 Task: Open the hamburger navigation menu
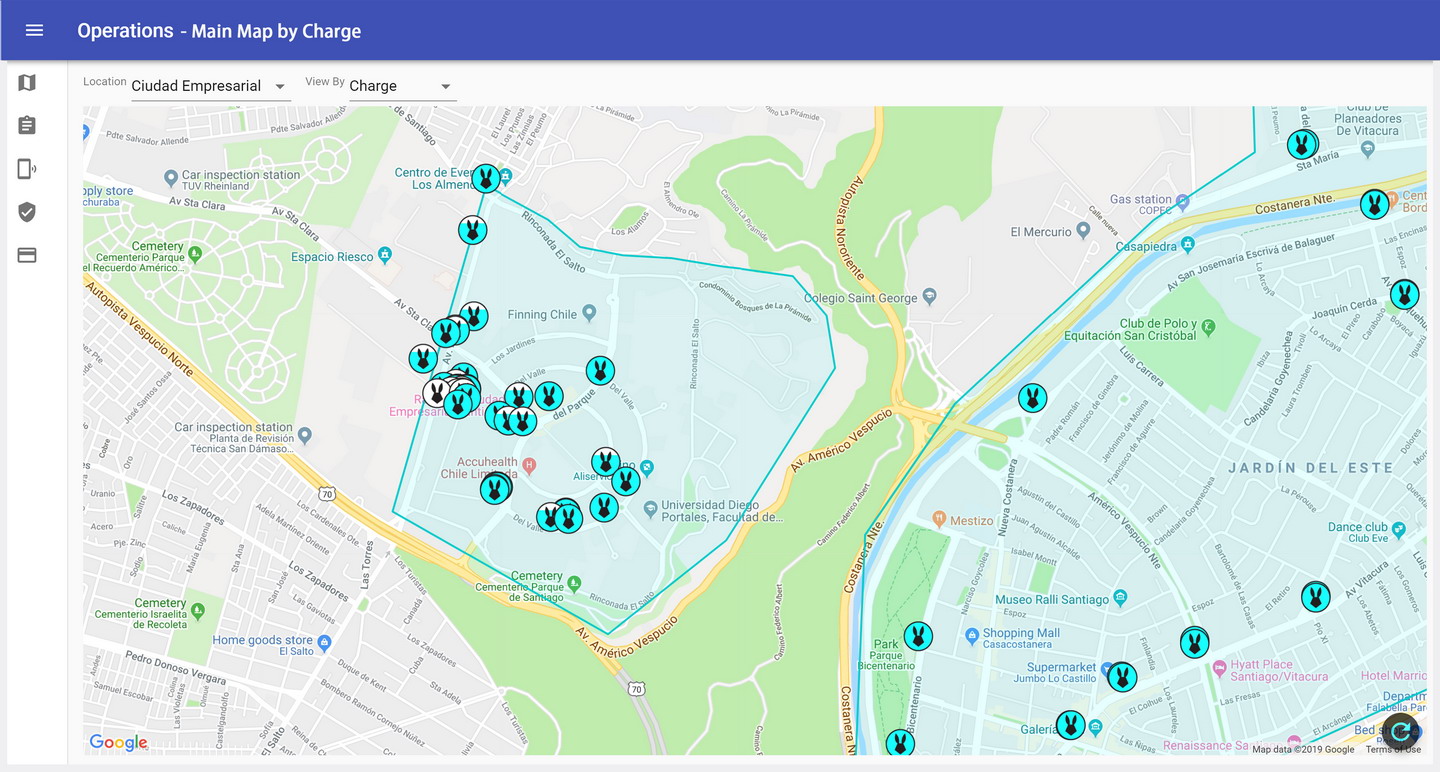pos(34,30)
